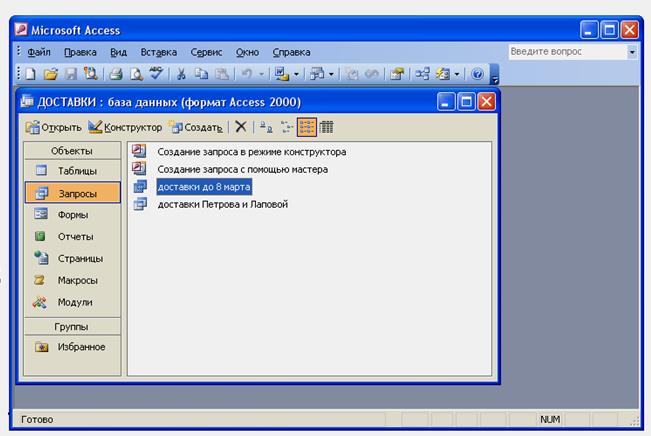Click the Введите вопрос help field
651x436 pixels.
pyautogui.click(x=568, y=52)
